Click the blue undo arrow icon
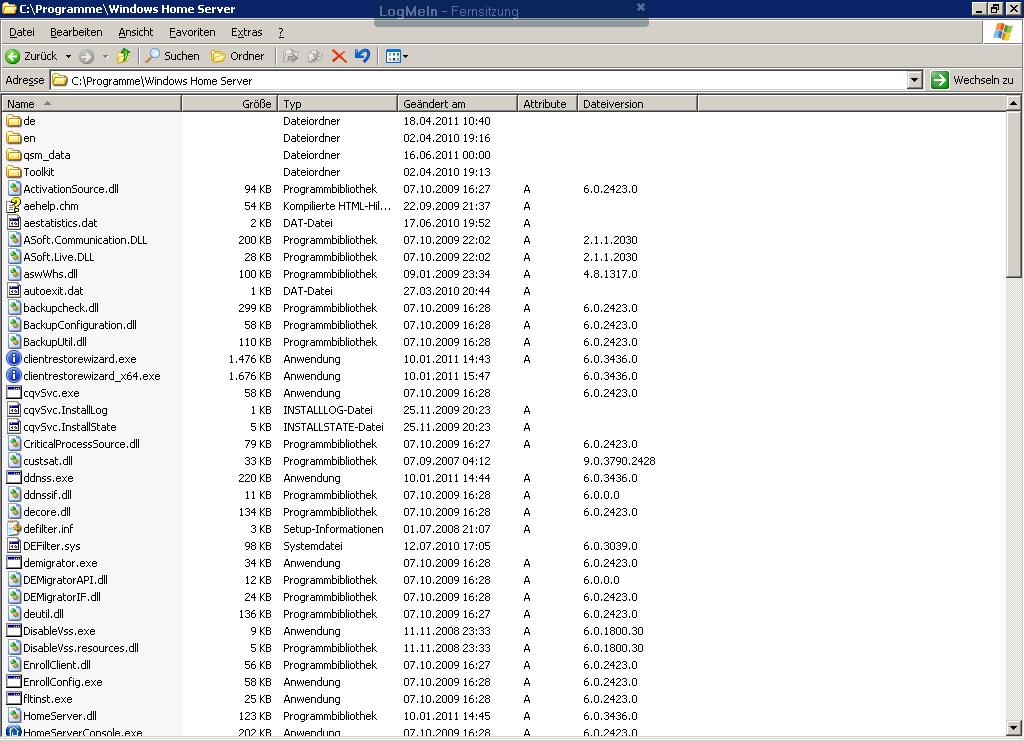Screen dimensions: 1024x742 [x=363, y=56]
